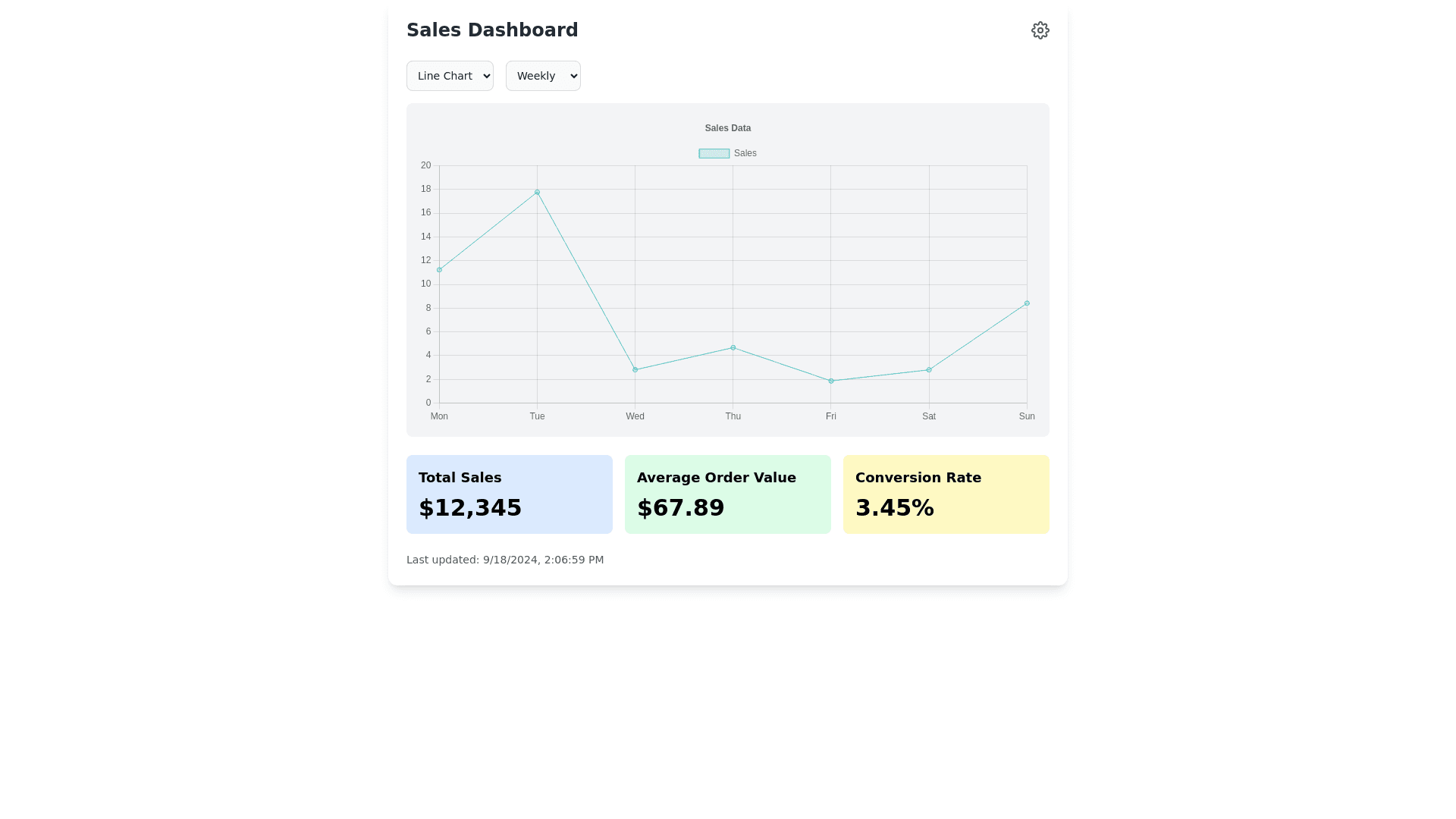Click the Sales Data chart title
The width and height of the screenshot is (1456, 819).
coord(727,128)
